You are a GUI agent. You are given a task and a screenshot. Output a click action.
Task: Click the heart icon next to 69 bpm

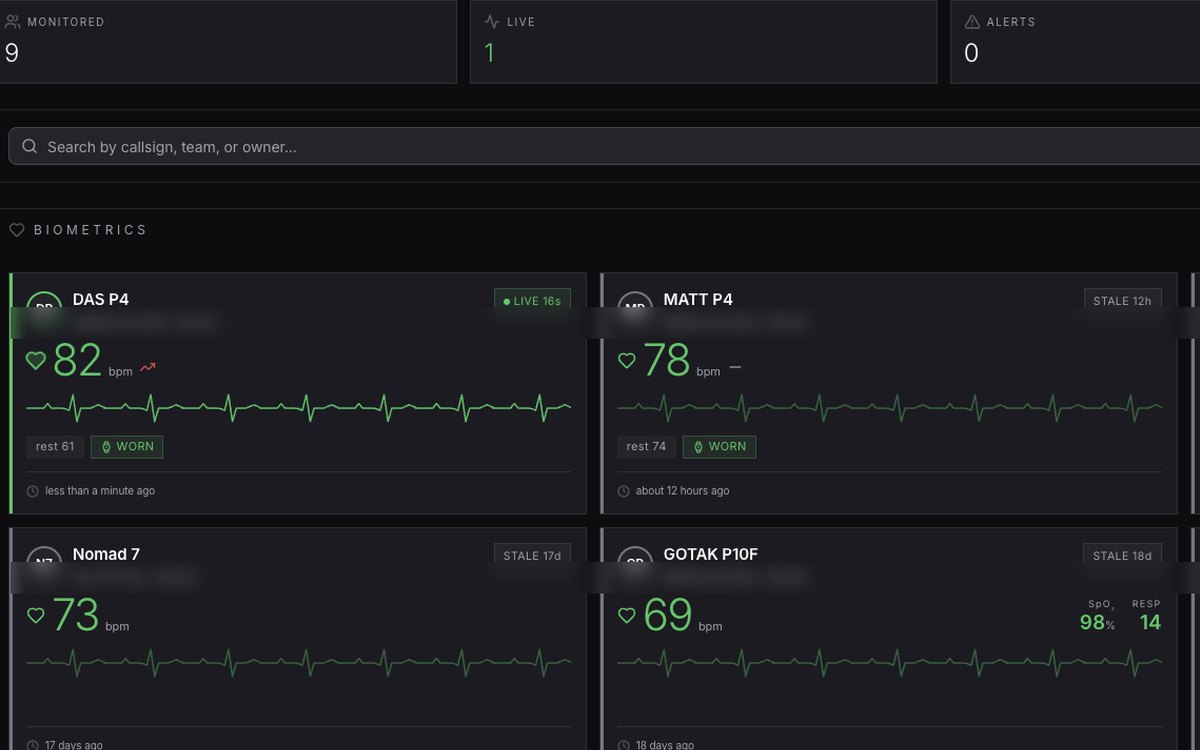tap(627, 615)
